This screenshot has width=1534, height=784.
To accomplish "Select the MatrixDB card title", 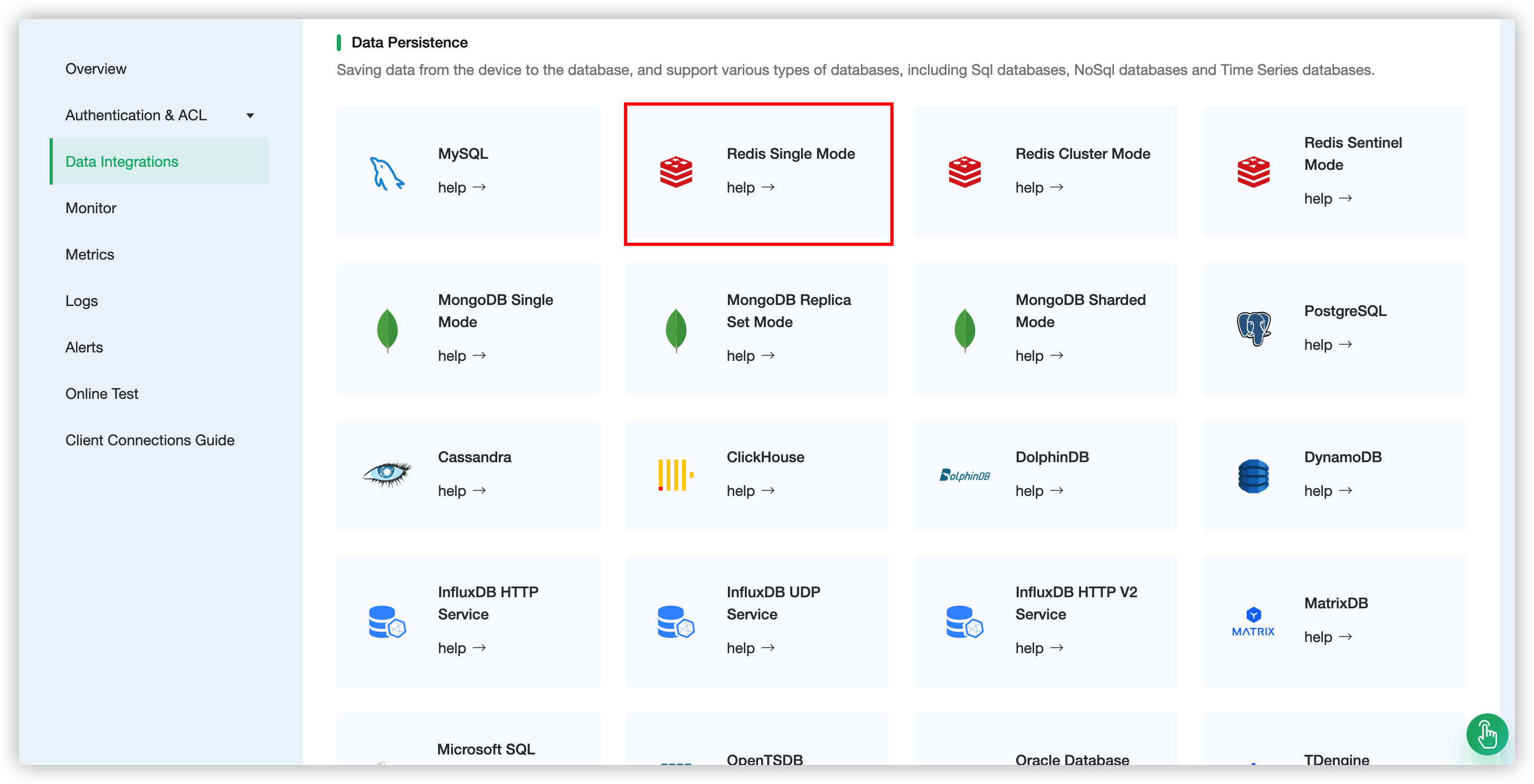I will (1336, 603).
